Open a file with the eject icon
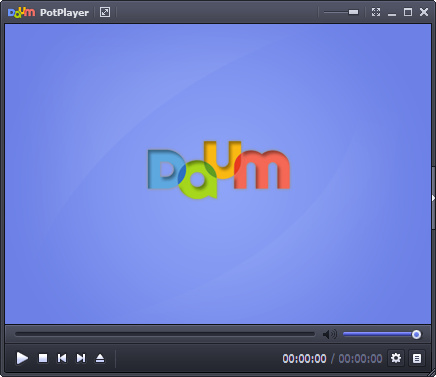This screenshot has height=377, width=436. [x=100, y=358]
